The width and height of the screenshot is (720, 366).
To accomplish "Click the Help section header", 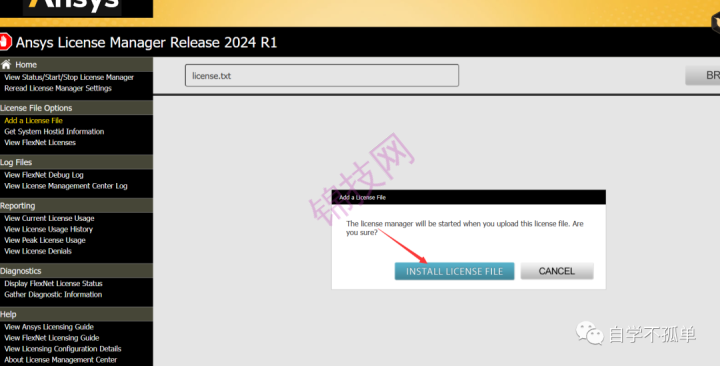I will 76,315.
